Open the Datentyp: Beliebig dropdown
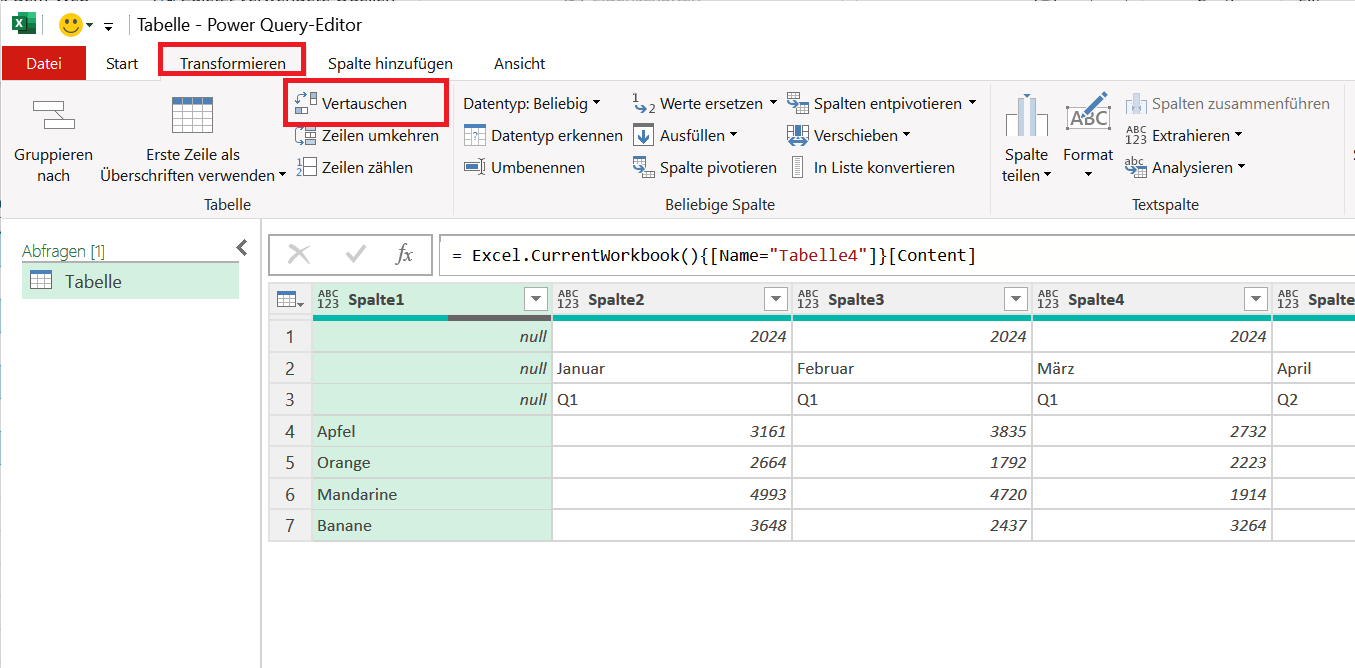The height and width of the screenshot is (668, 1355). (531, 103)
